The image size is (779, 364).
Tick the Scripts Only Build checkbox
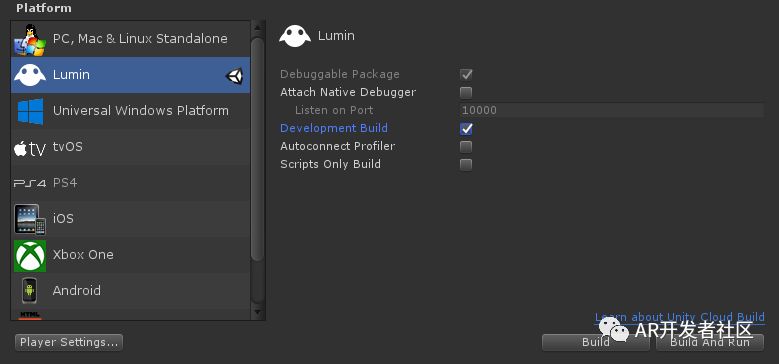pos(466,164)
